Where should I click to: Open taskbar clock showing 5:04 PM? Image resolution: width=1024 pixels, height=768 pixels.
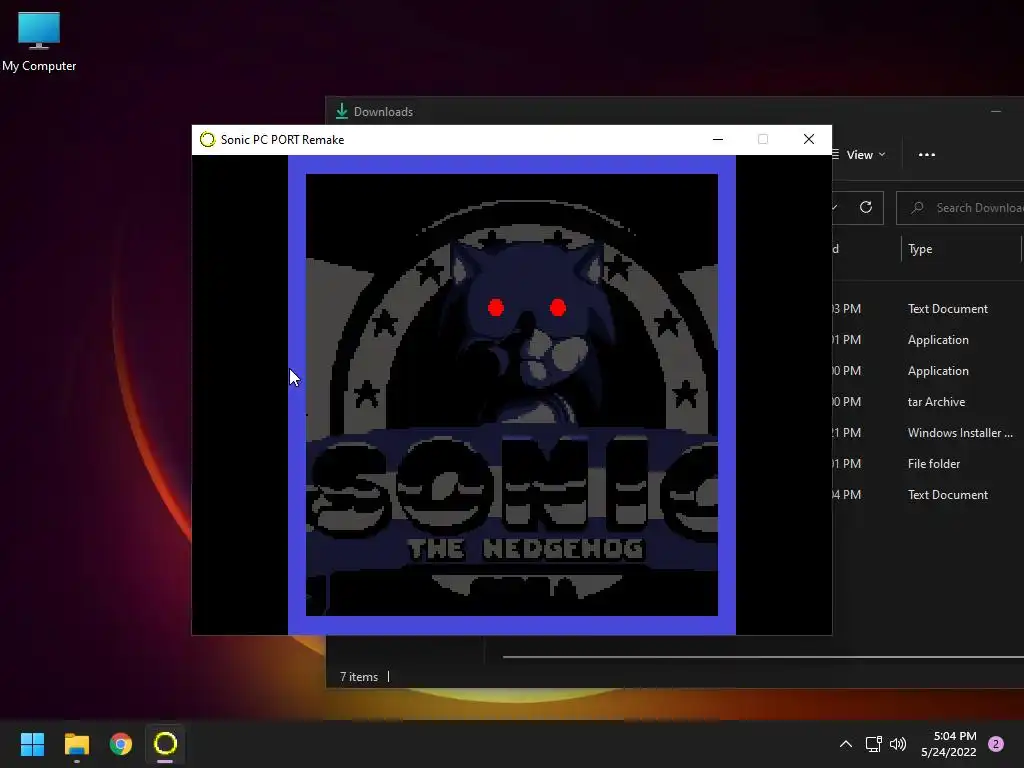click(948, 744)
